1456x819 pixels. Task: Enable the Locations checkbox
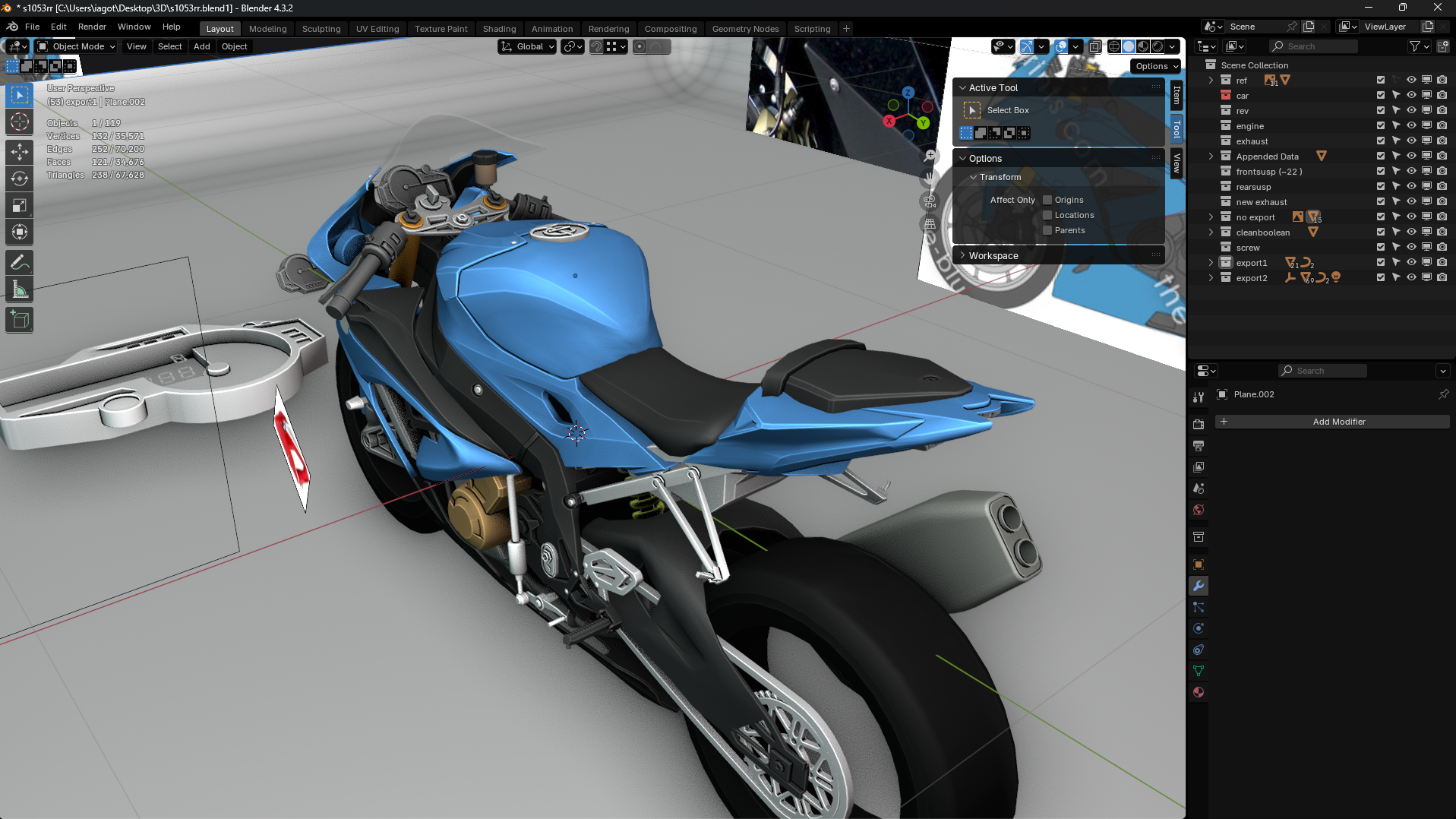(1047, 215)
